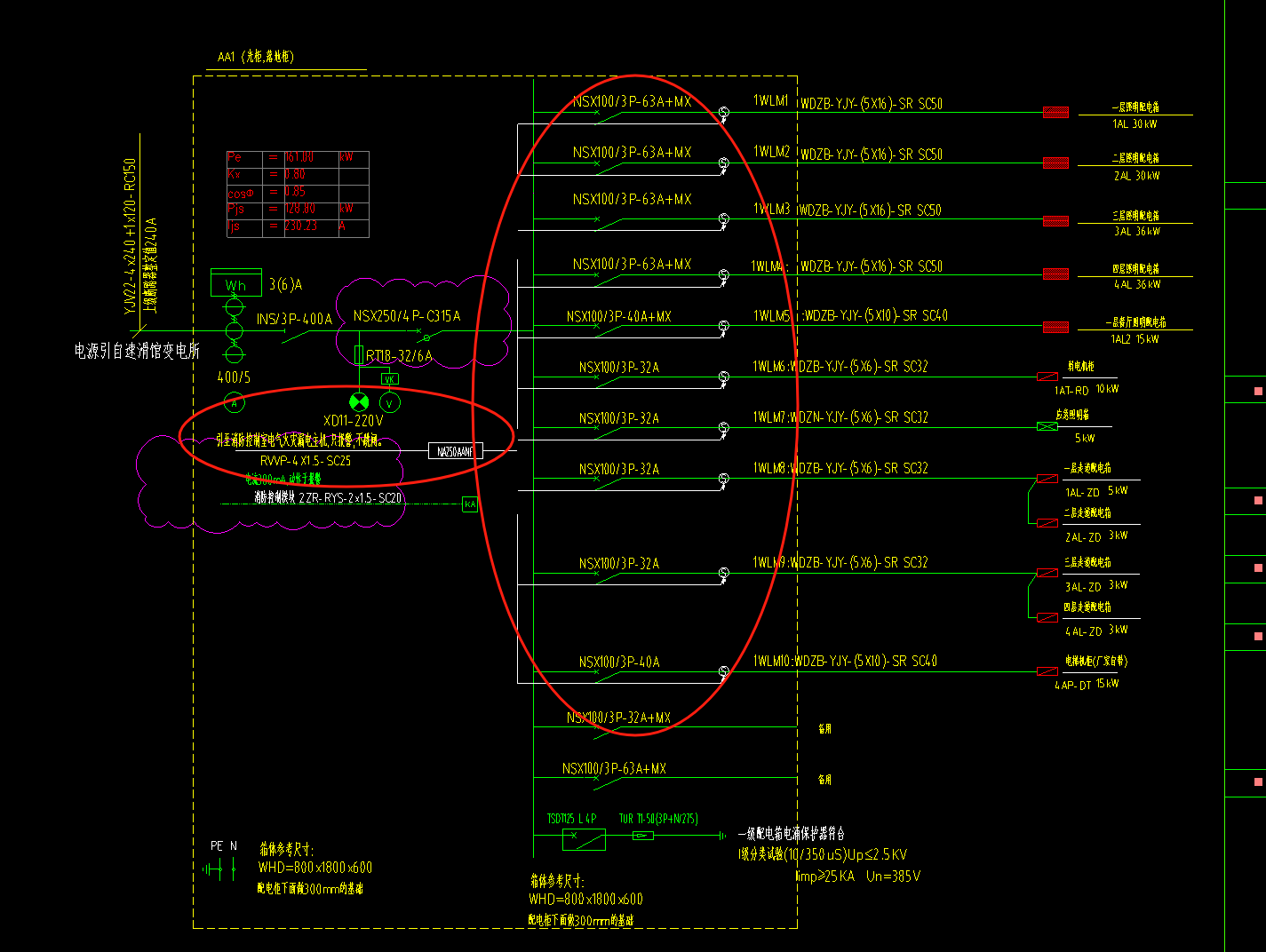Image resolution: width=1266 pixels, height=952 pixels.
Task: Click the 1WLM1 circuit number
Action: 771,101
